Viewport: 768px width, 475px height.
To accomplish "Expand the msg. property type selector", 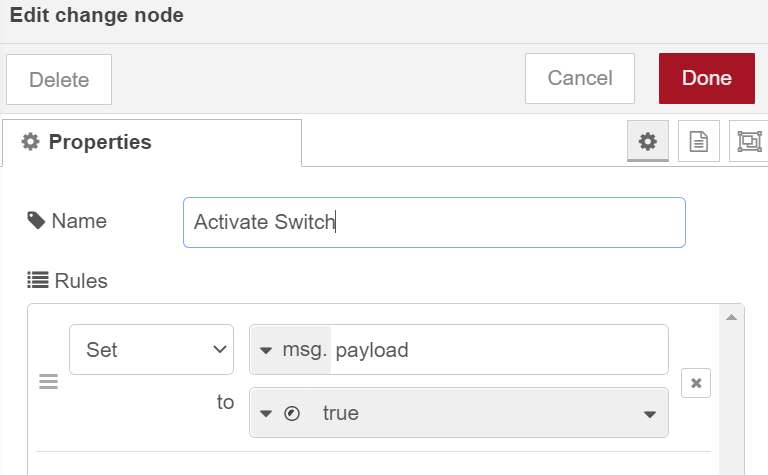I will coord(290,350).
